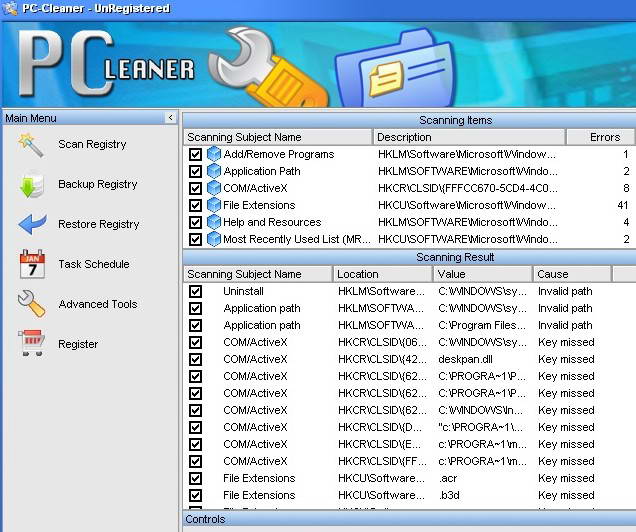
Task: Uncheck the .acr File Extensions result checkbox
Action: [x=196, y=478]
